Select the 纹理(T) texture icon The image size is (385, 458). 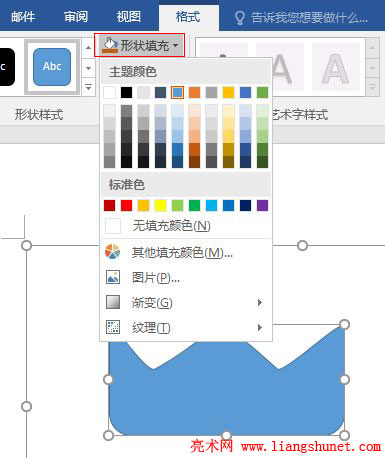pyautogui.click(x=113, y=327)
